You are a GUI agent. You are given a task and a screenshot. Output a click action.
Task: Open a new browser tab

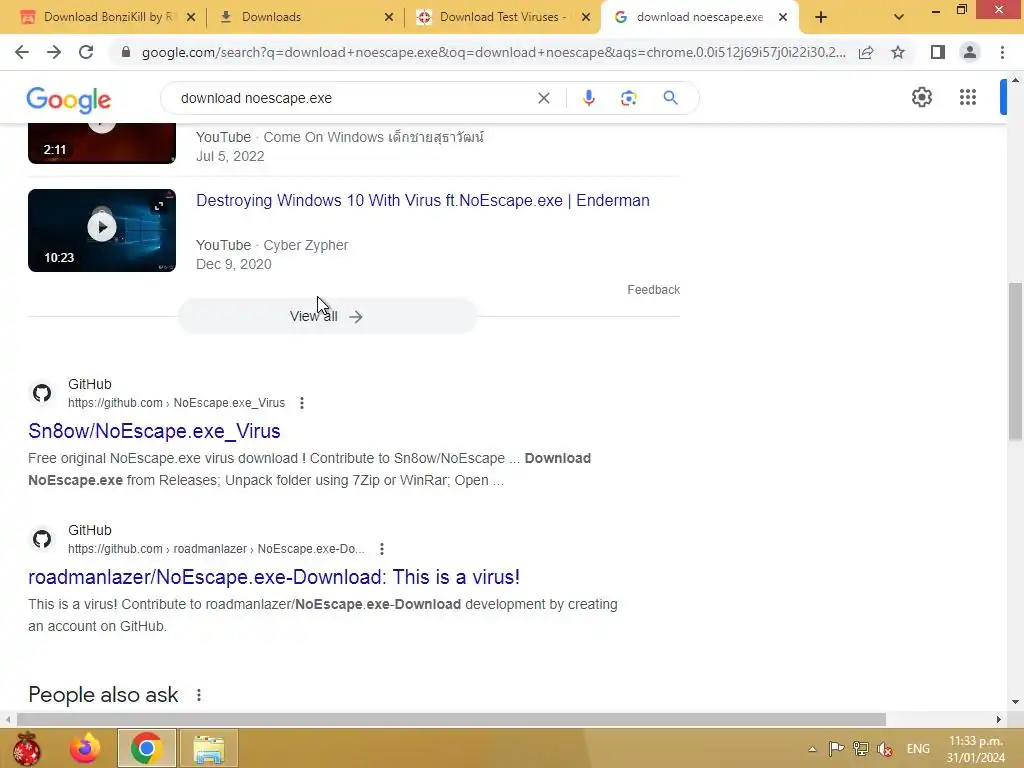(821, 17)
